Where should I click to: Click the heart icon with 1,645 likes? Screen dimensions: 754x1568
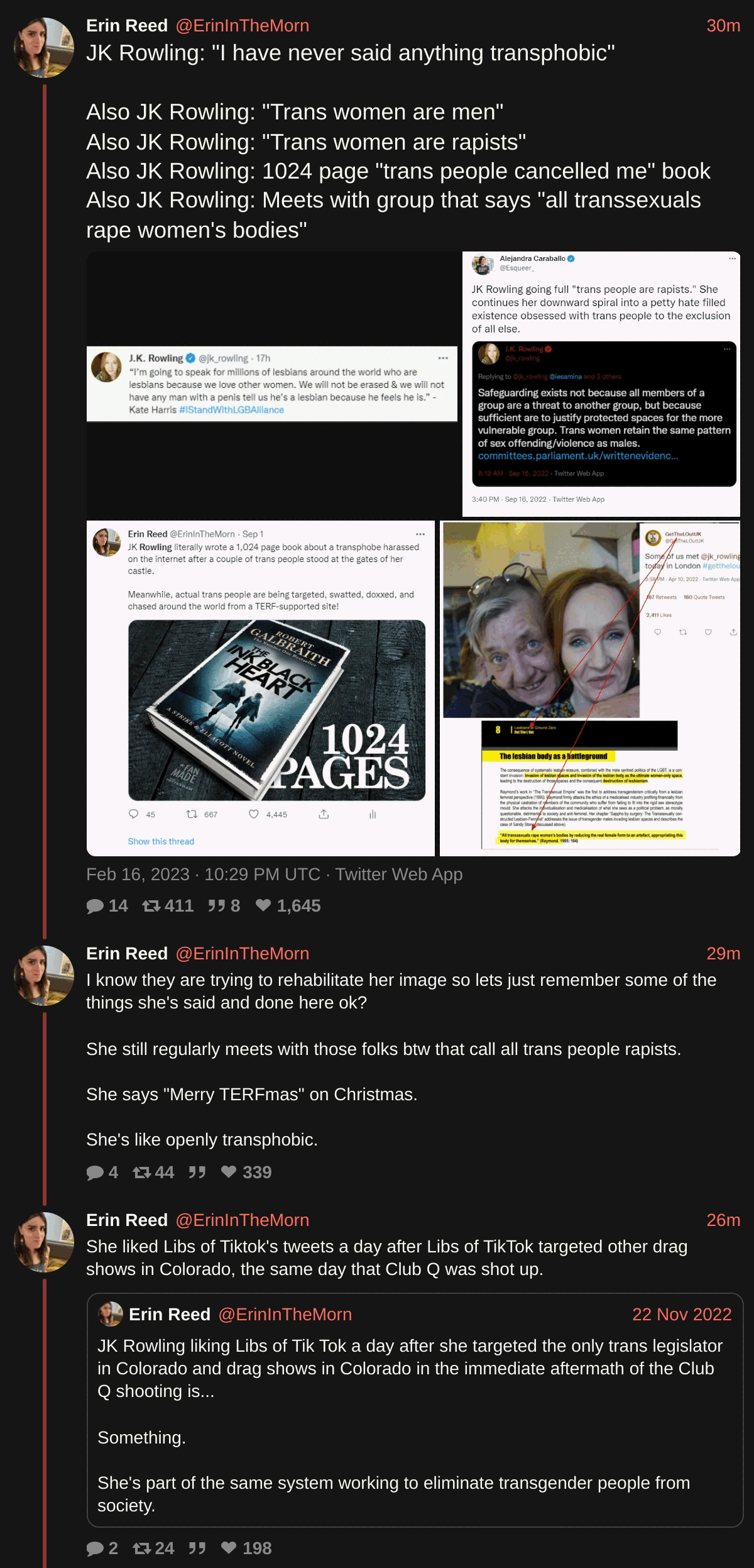pos(263,905)
